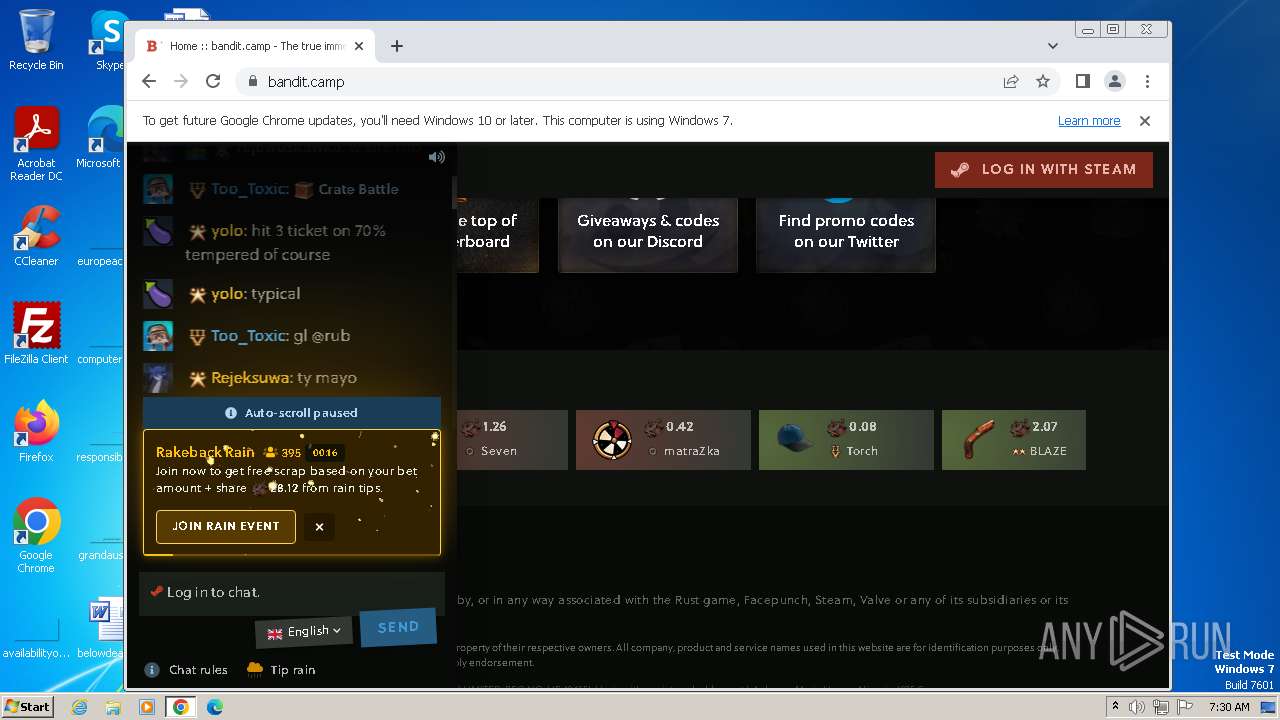The width and height of the screenshot is (1280, 720).
Task: Open Internet Explorer from taskbar
Action: (79, 707)
